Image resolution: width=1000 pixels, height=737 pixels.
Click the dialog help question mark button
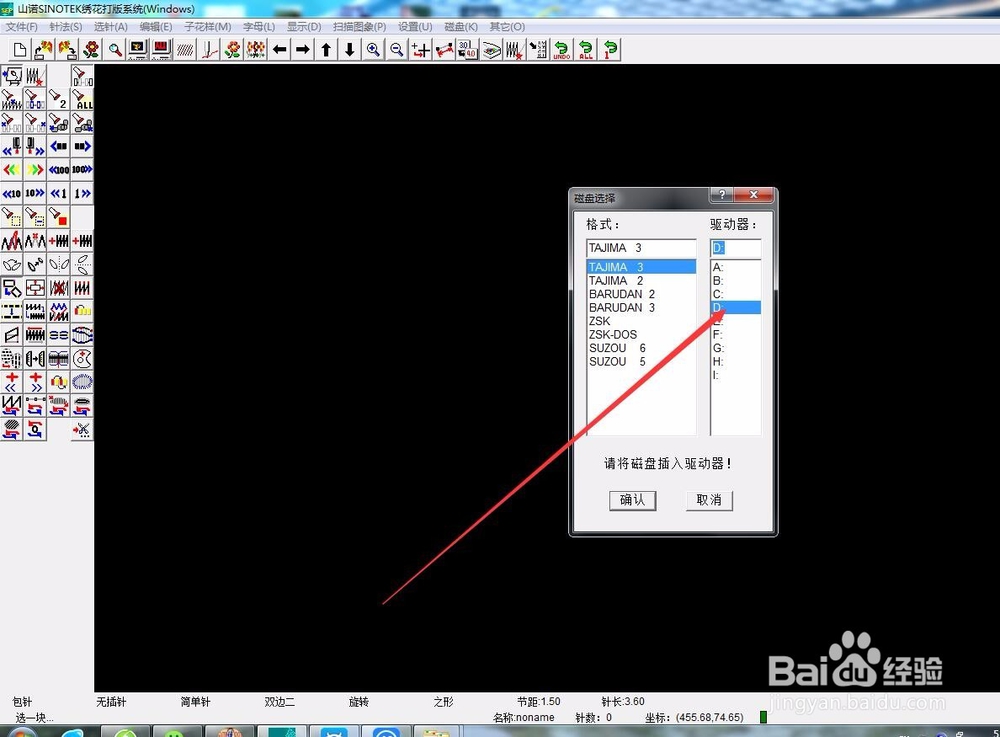721,194
